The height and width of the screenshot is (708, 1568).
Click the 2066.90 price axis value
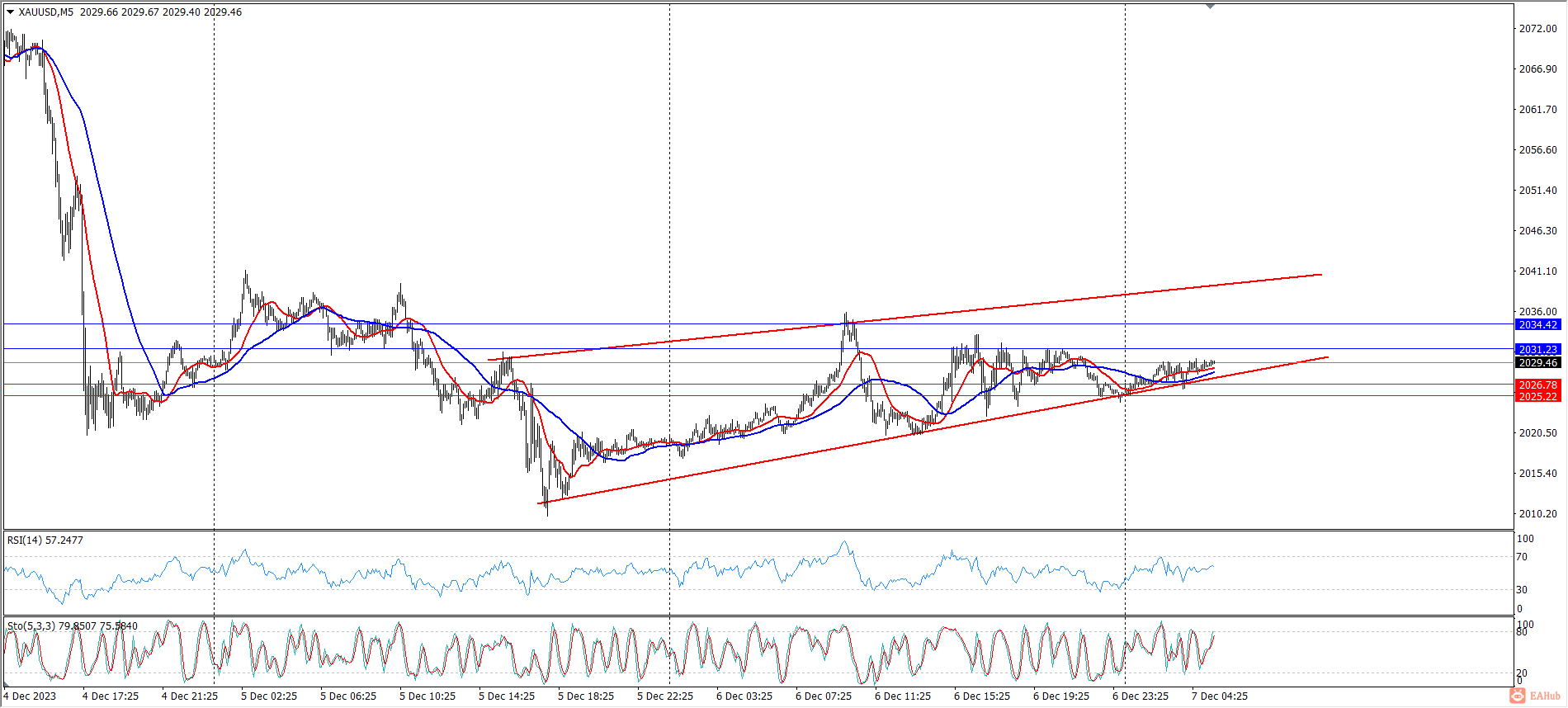tap(1538, 69)
